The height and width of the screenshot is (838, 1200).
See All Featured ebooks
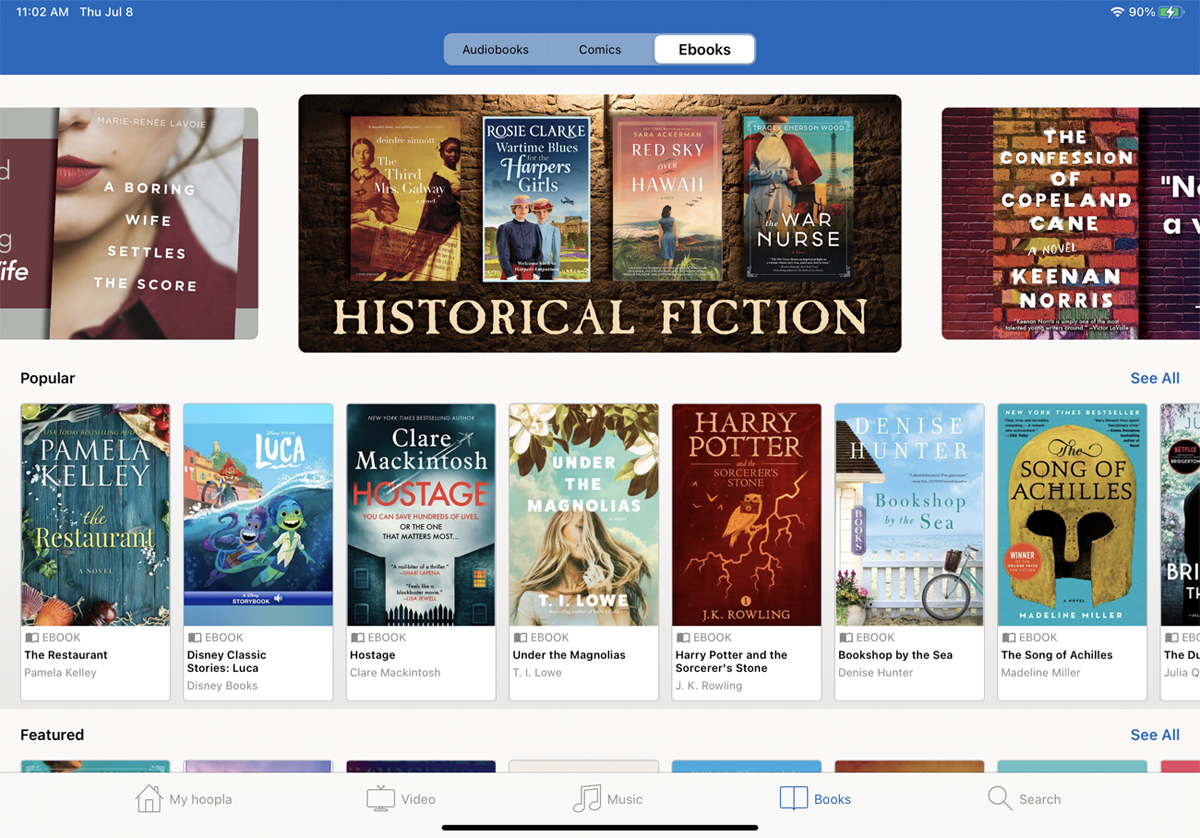1155,735
